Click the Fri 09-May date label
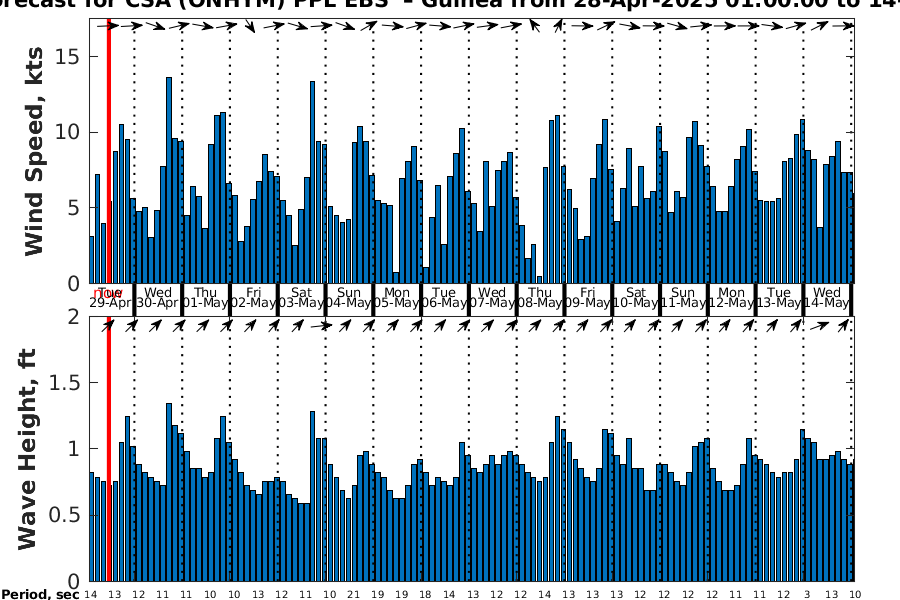 click(588, 297)
